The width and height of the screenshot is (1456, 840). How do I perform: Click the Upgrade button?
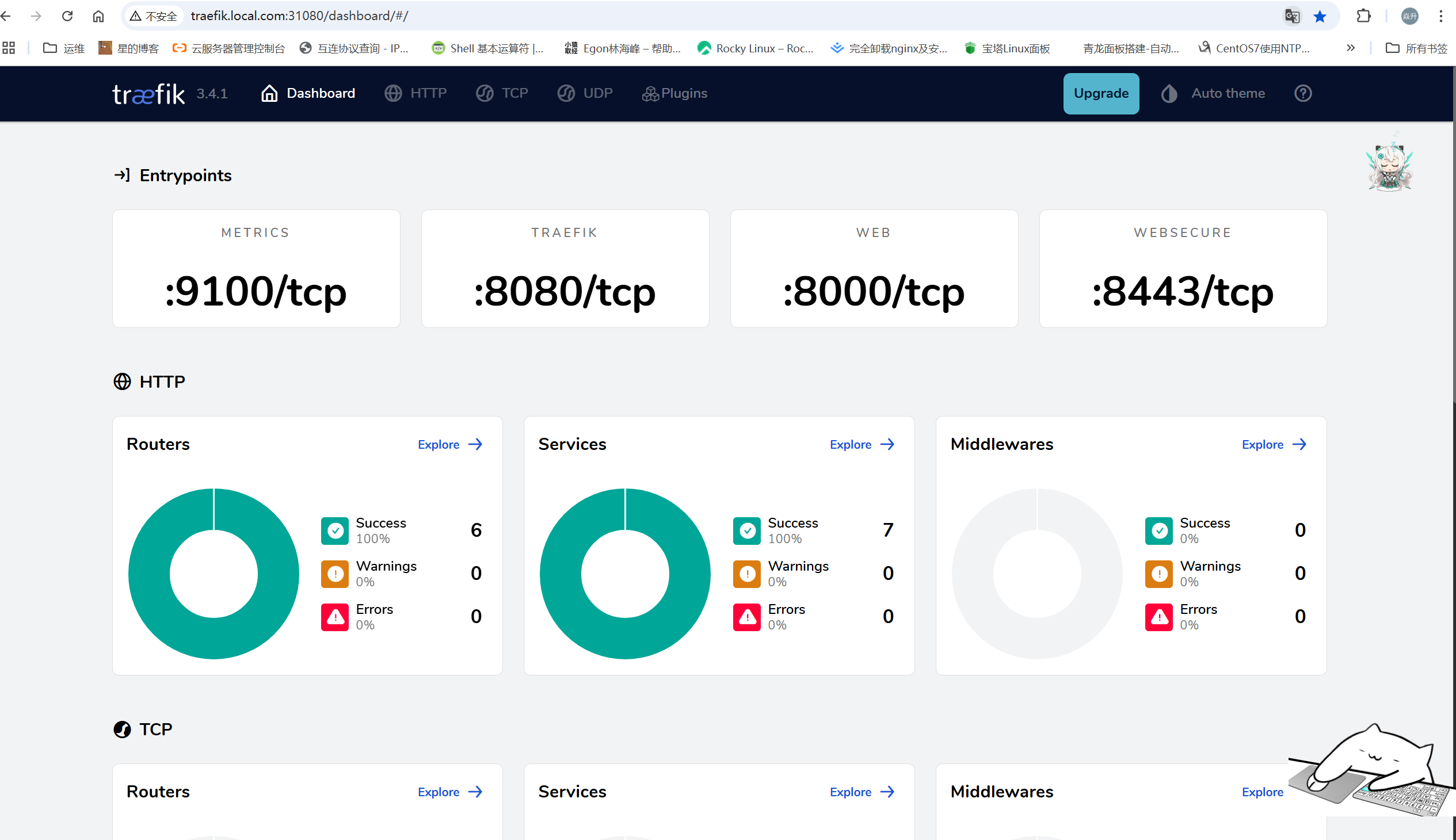click(x=1100, y=93)
